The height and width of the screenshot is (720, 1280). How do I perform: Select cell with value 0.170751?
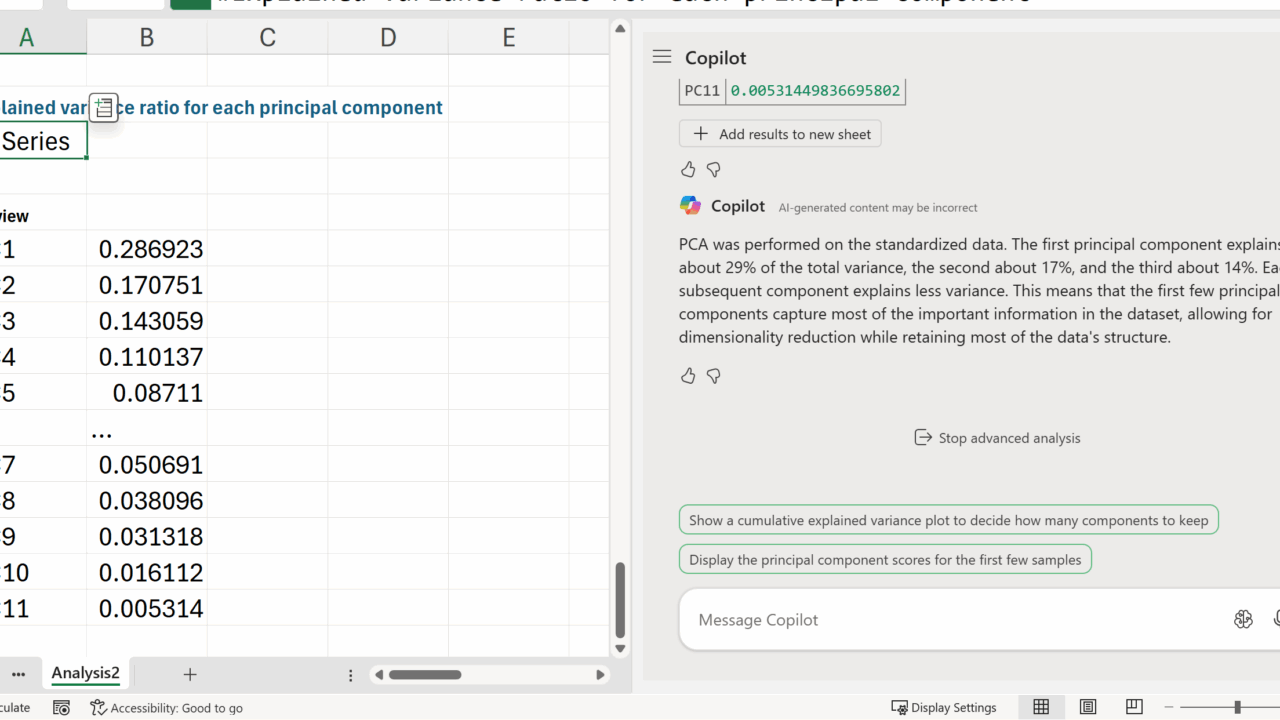pyautogui.click(x=147, y=285)
